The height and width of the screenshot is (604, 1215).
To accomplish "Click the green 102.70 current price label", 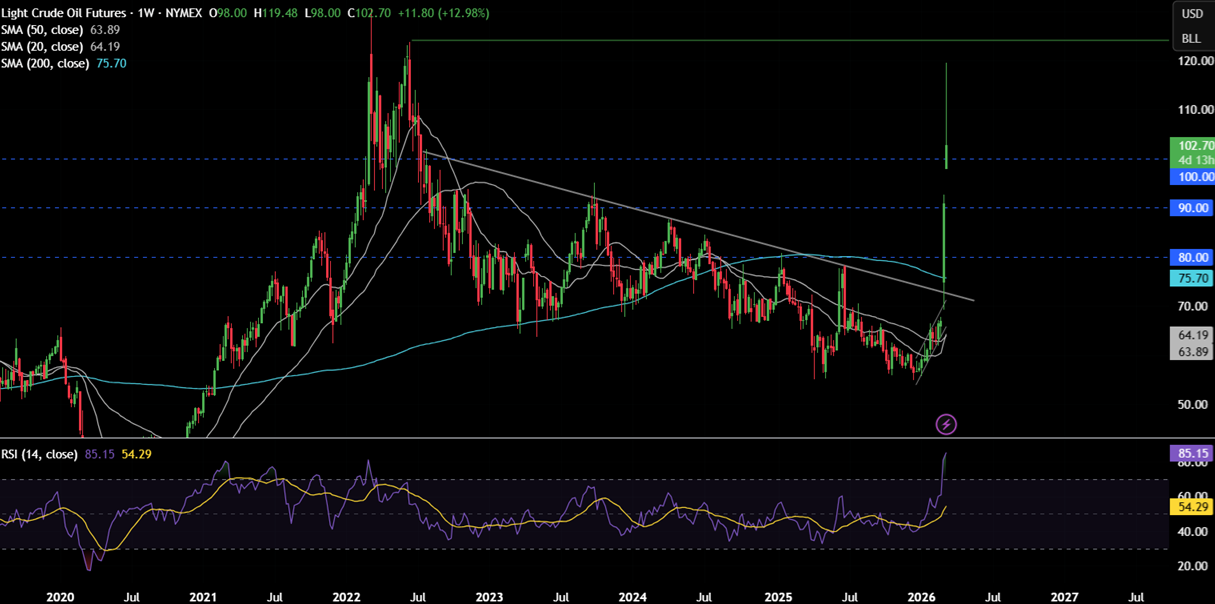I will 1191,145.
